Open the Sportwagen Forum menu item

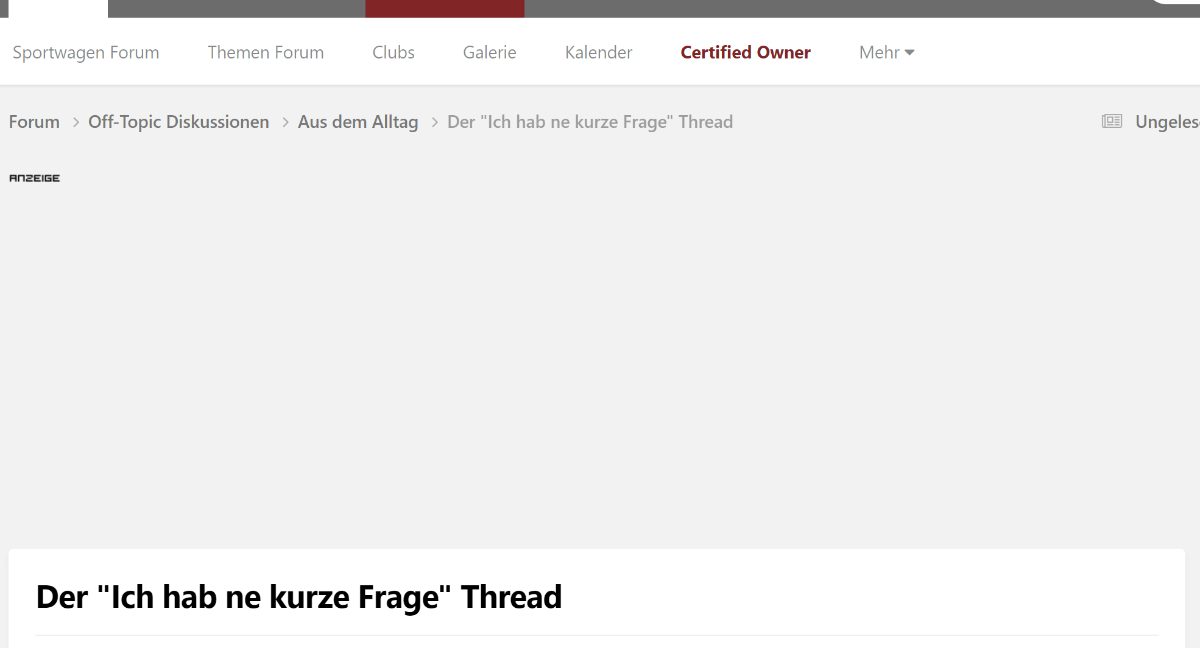tap(86, 53)
